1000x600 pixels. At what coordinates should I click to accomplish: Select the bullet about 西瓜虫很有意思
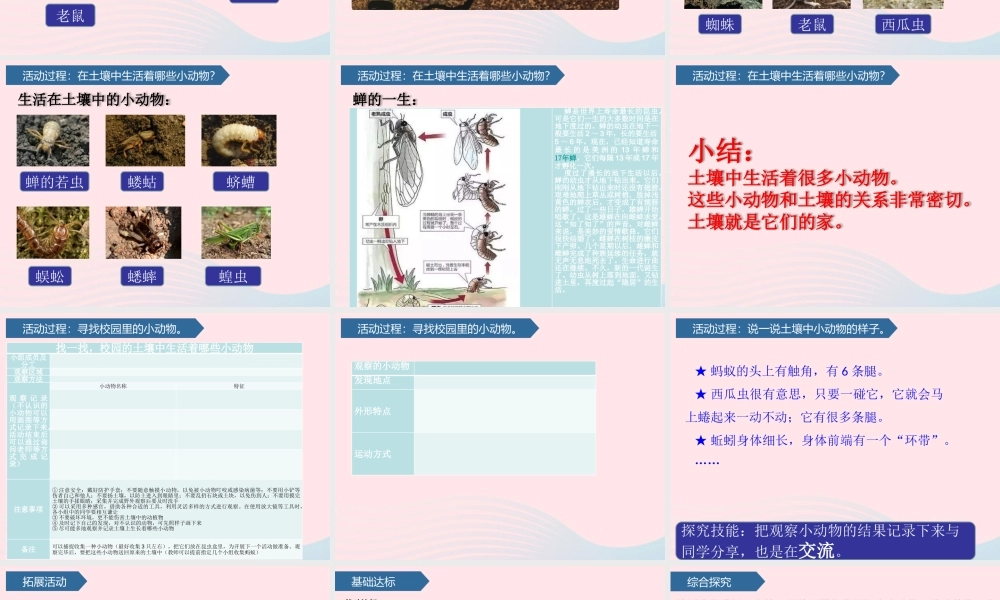point(815,406)
